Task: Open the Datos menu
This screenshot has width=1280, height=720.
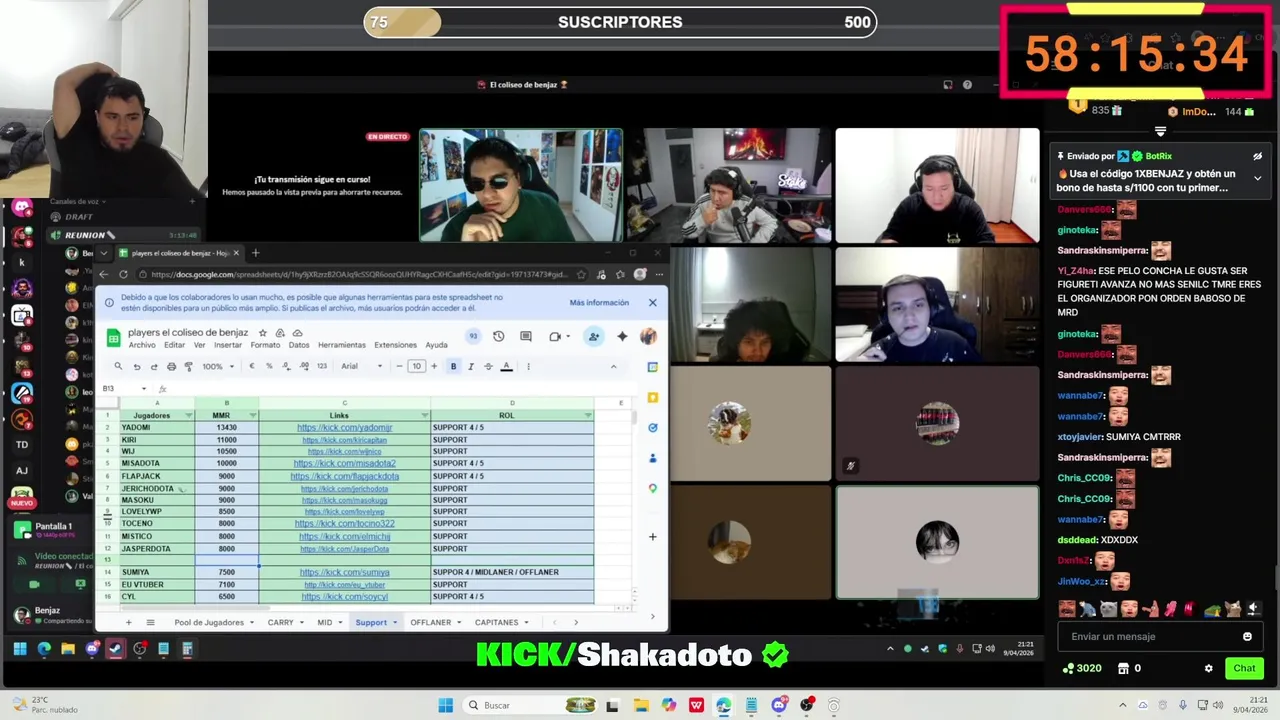Action: pyautogui.click(x=299, y=345)
